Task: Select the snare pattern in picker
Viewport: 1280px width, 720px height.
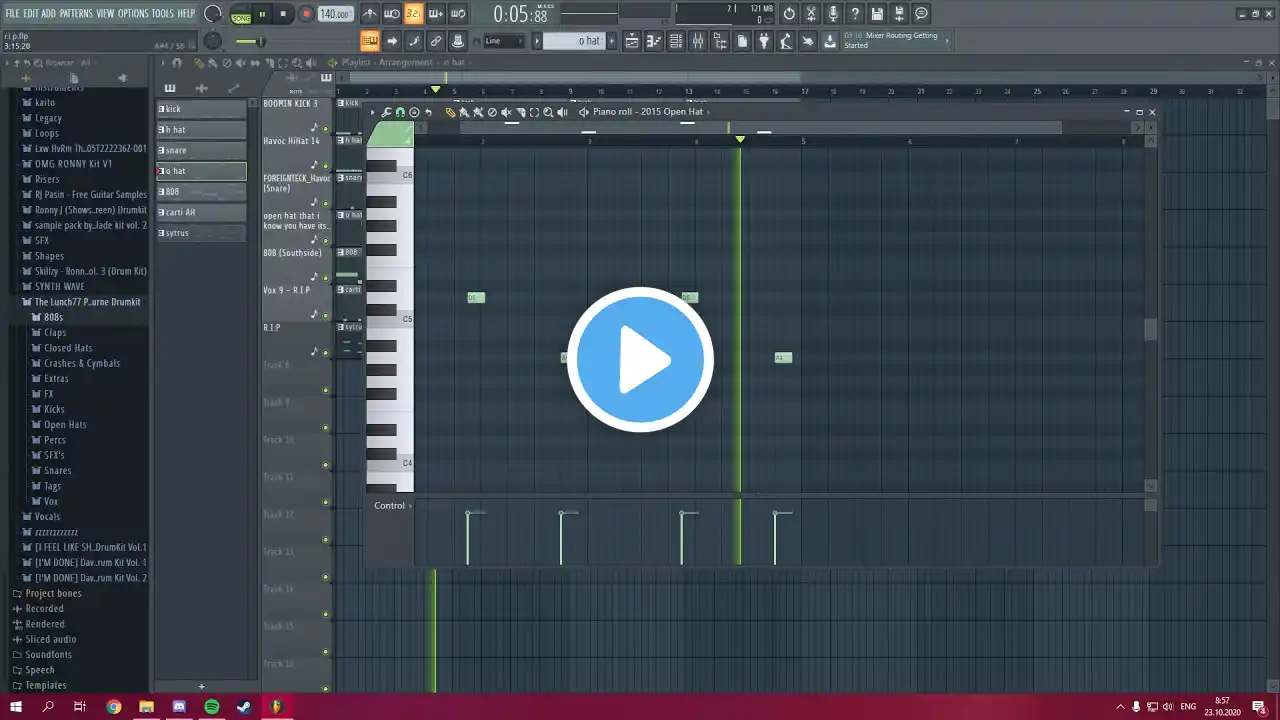Action: point(201,150)
